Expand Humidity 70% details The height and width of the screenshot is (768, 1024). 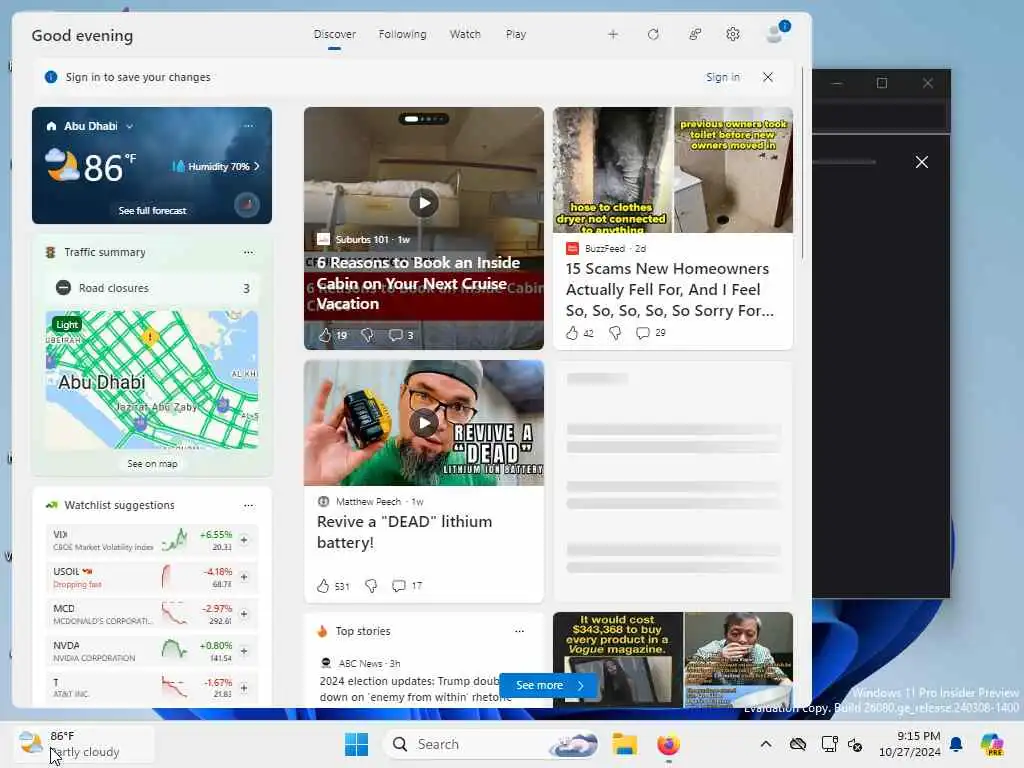point(216,167)
